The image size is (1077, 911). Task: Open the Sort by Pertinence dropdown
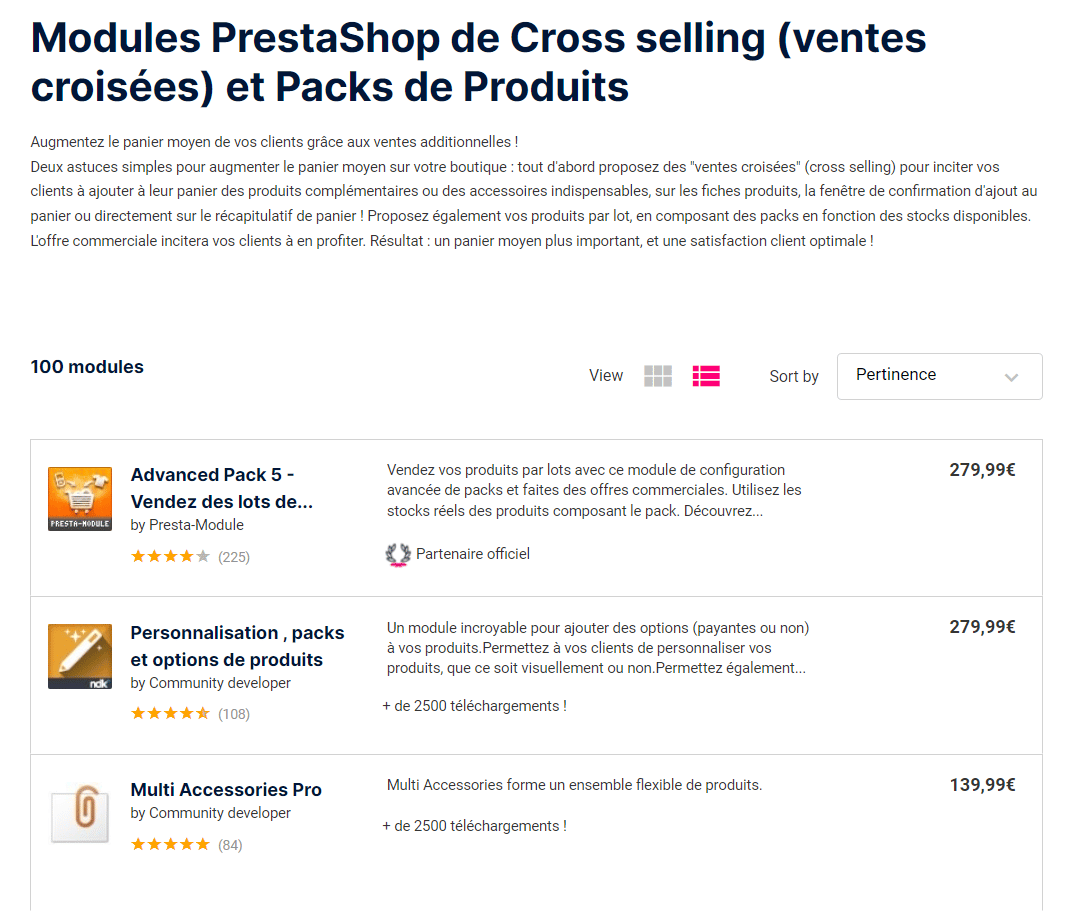(x=939, y=376)
